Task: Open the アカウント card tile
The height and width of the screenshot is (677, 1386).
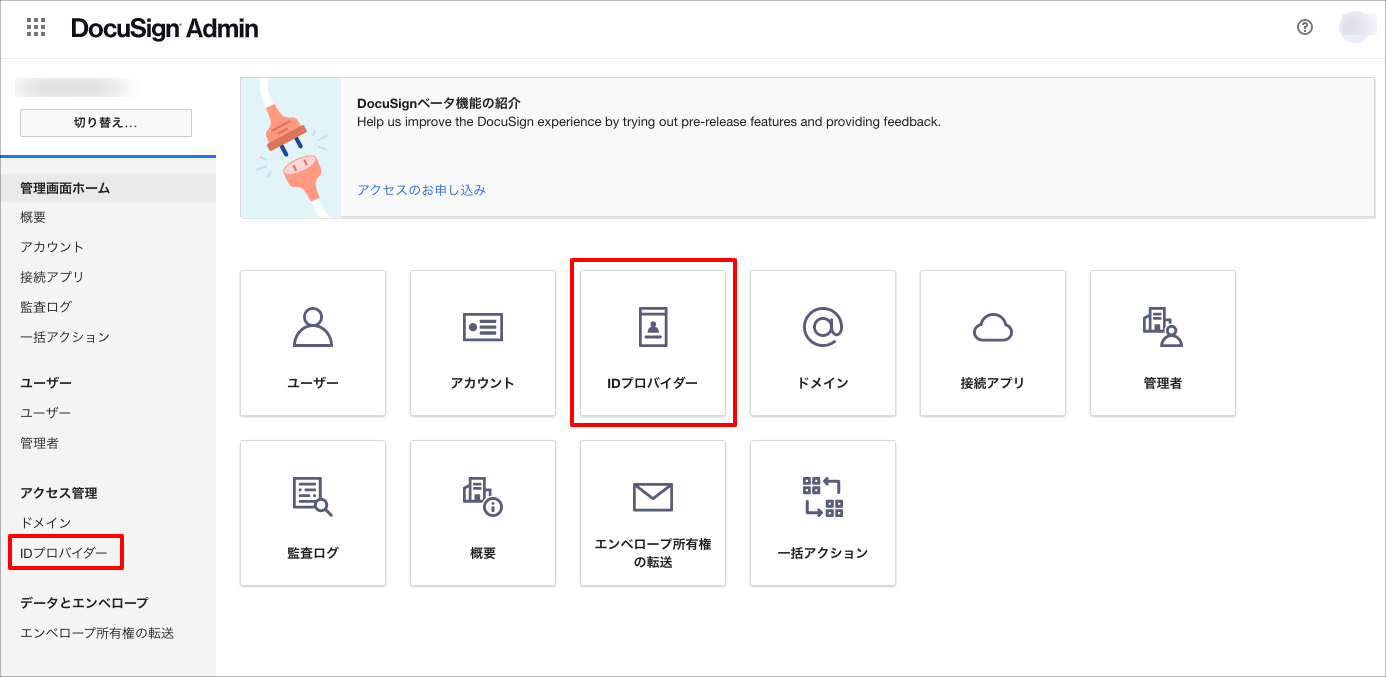Action: 483,343
